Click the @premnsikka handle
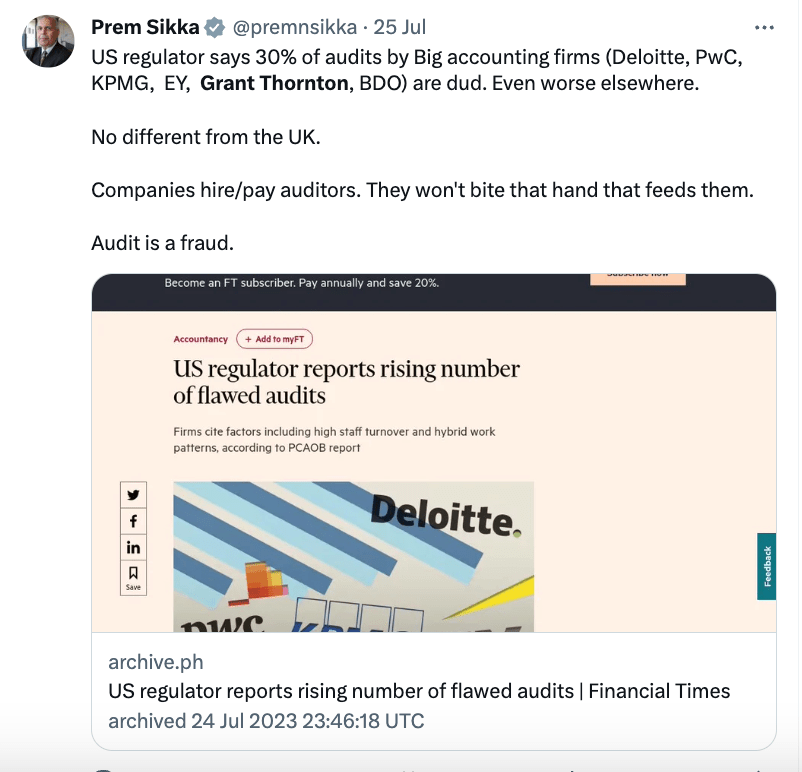 click(295, 28)
